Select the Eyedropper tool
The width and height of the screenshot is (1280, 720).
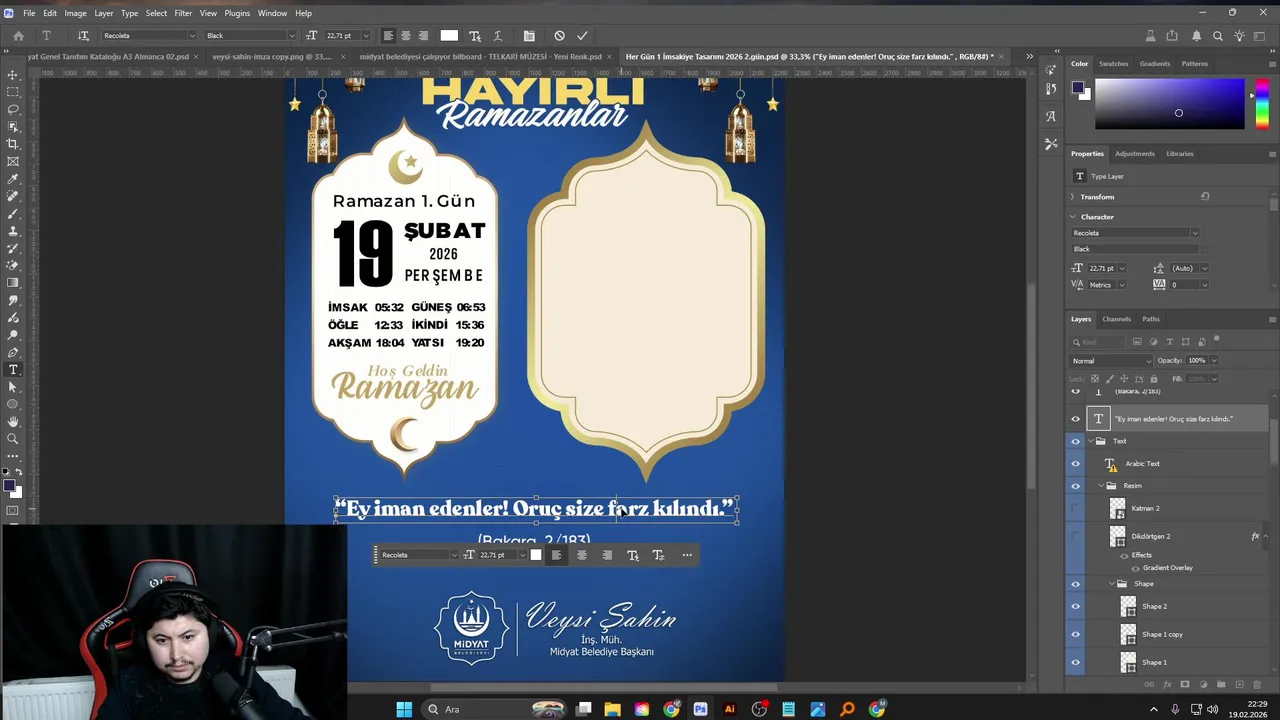pos(13,179)
